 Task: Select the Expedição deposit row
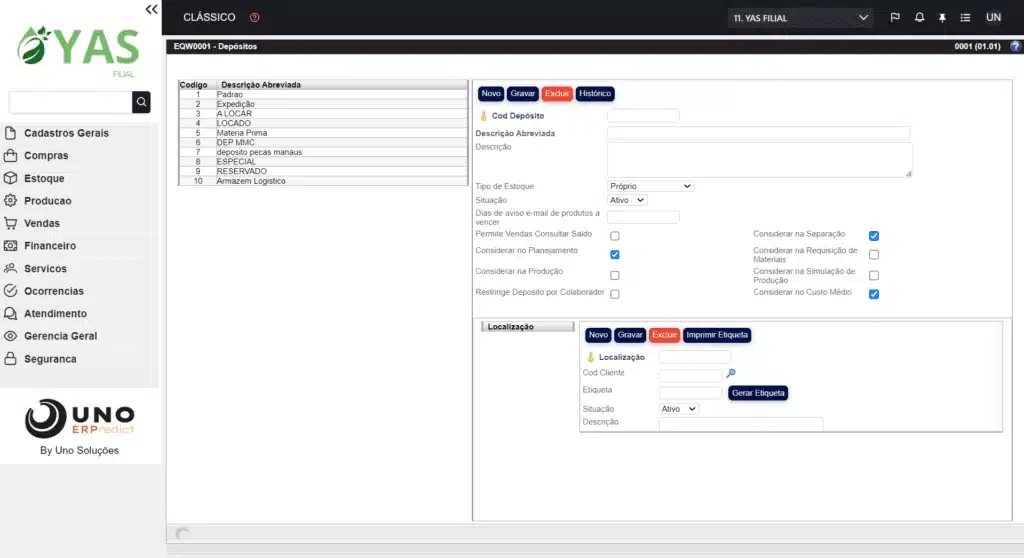323,104
